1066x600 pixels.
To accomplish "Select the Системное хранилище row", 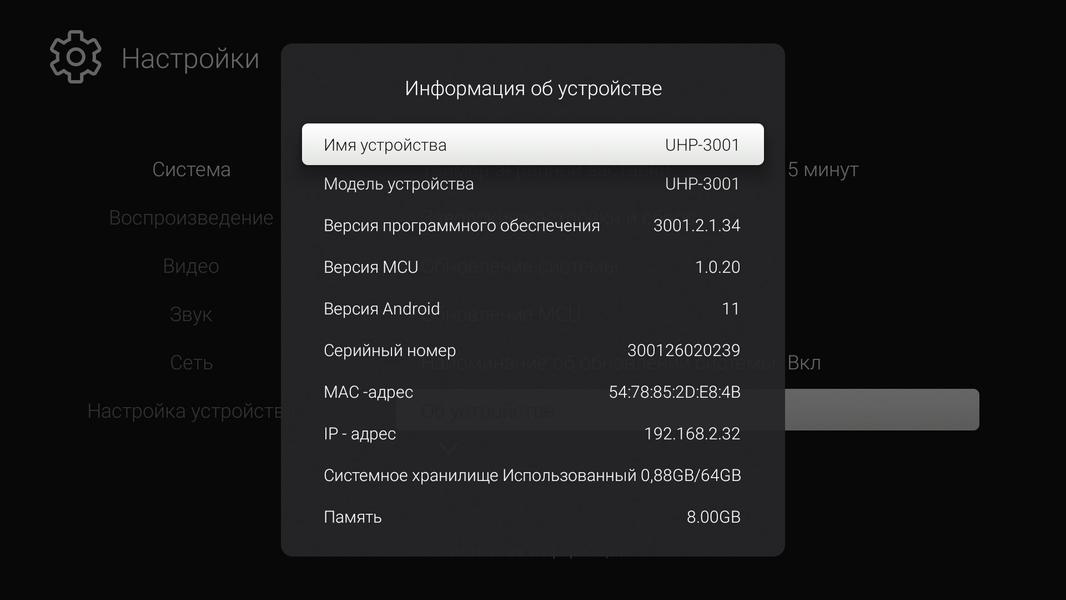I will [x=532, y=475].
